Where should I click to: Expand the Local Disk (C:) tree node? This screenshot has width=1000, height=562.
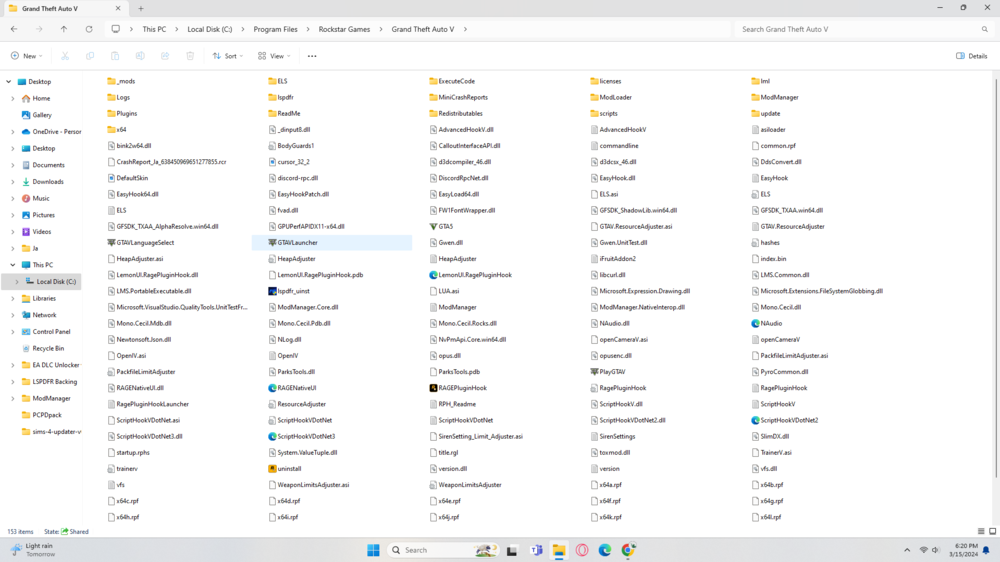[17, 281]
